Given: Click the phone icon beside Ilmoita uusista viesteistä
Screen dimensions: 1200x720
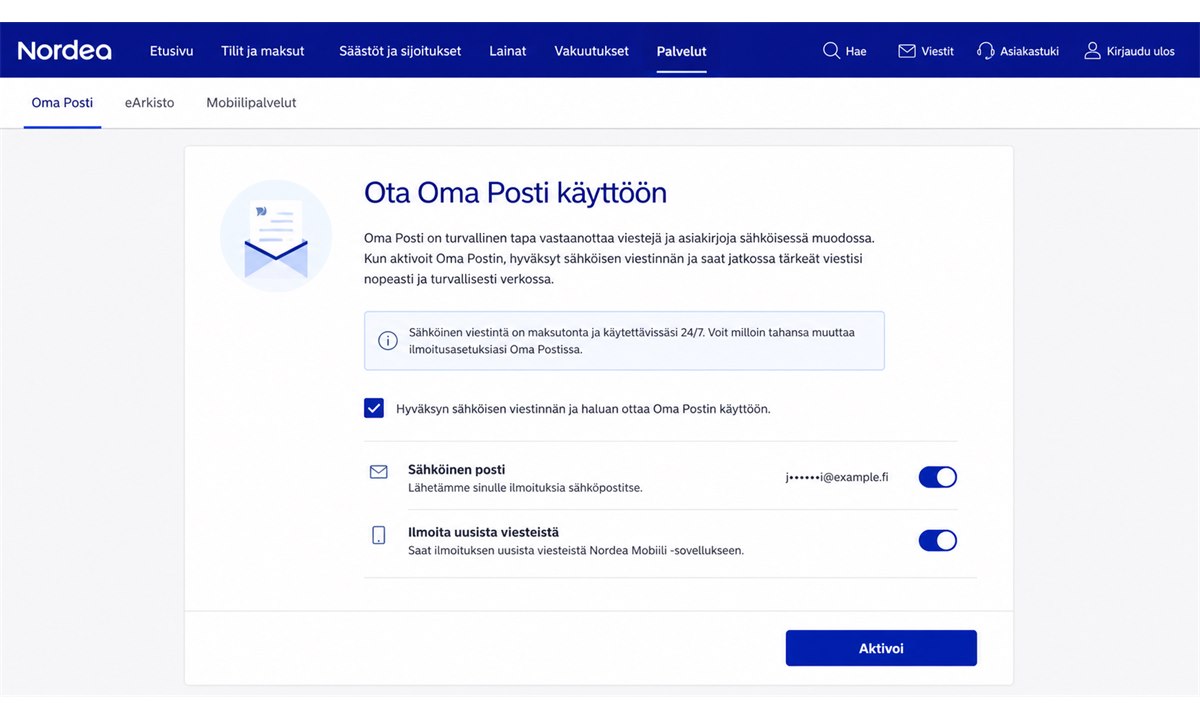Looking at the screenshot, I should (x=378, y=535).
